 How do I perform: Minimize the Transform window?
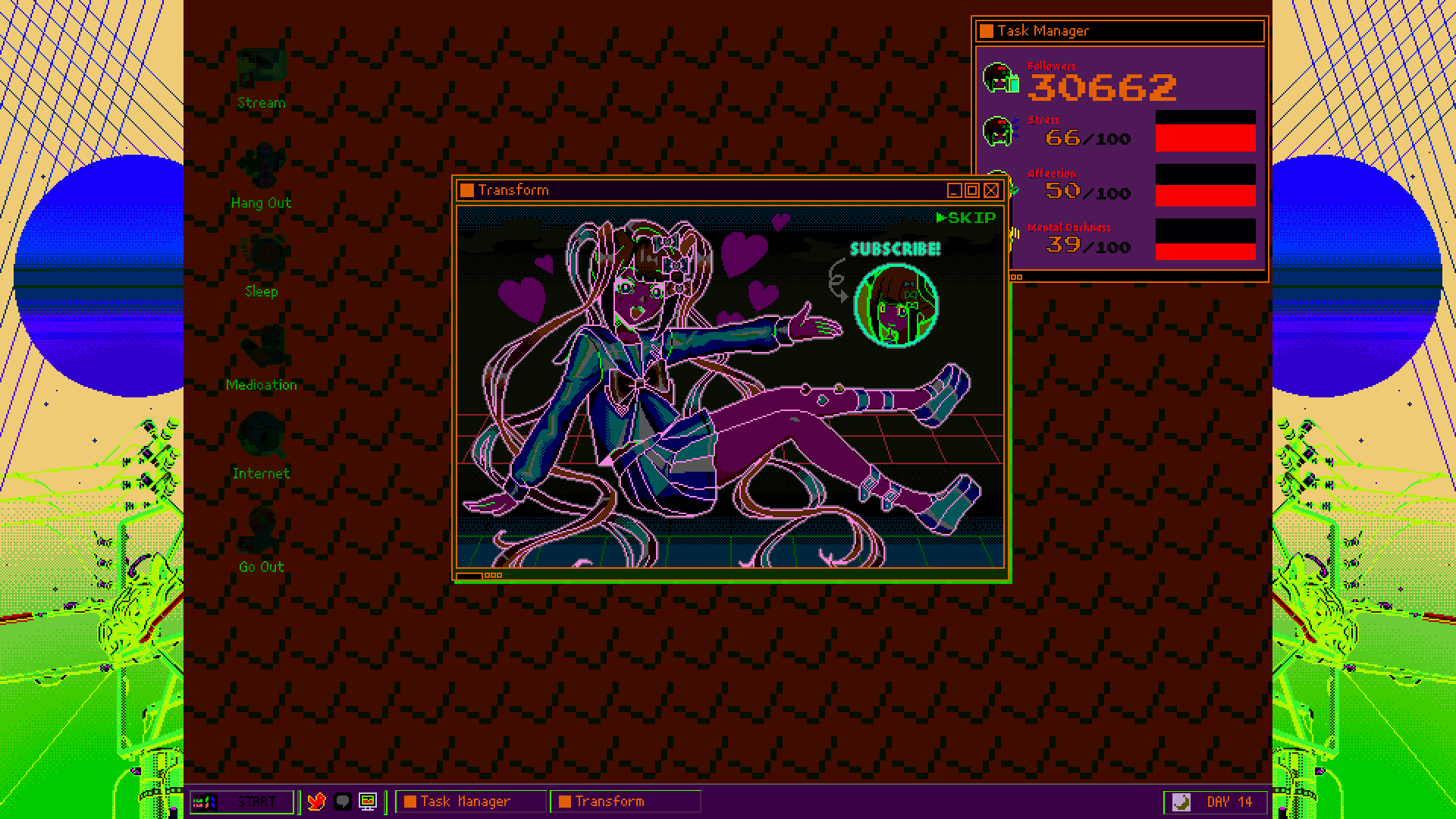(955, 190)
